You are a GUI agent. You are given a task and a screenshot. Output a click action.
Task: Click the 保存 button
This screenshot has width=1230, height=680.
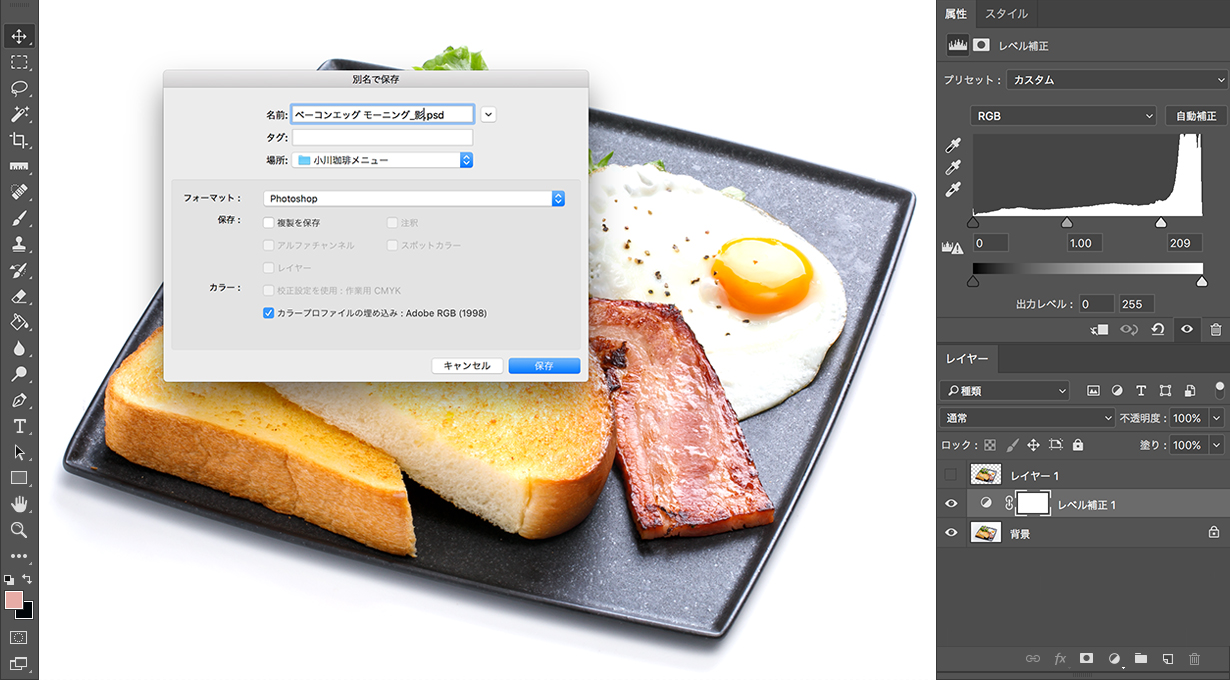click(x=544, y=366)
